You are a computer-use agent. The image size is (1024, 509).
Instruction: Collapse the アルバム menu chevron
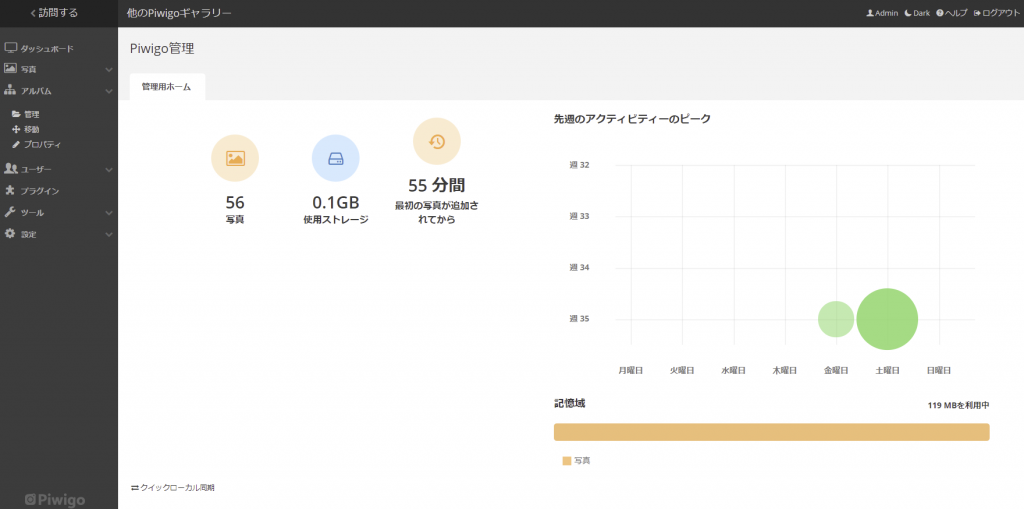click(108, 91)
